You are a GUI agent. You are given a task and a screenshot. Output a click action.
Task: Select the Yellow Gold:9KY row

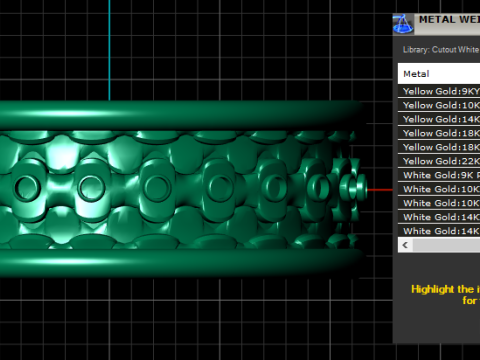(439, 91)
